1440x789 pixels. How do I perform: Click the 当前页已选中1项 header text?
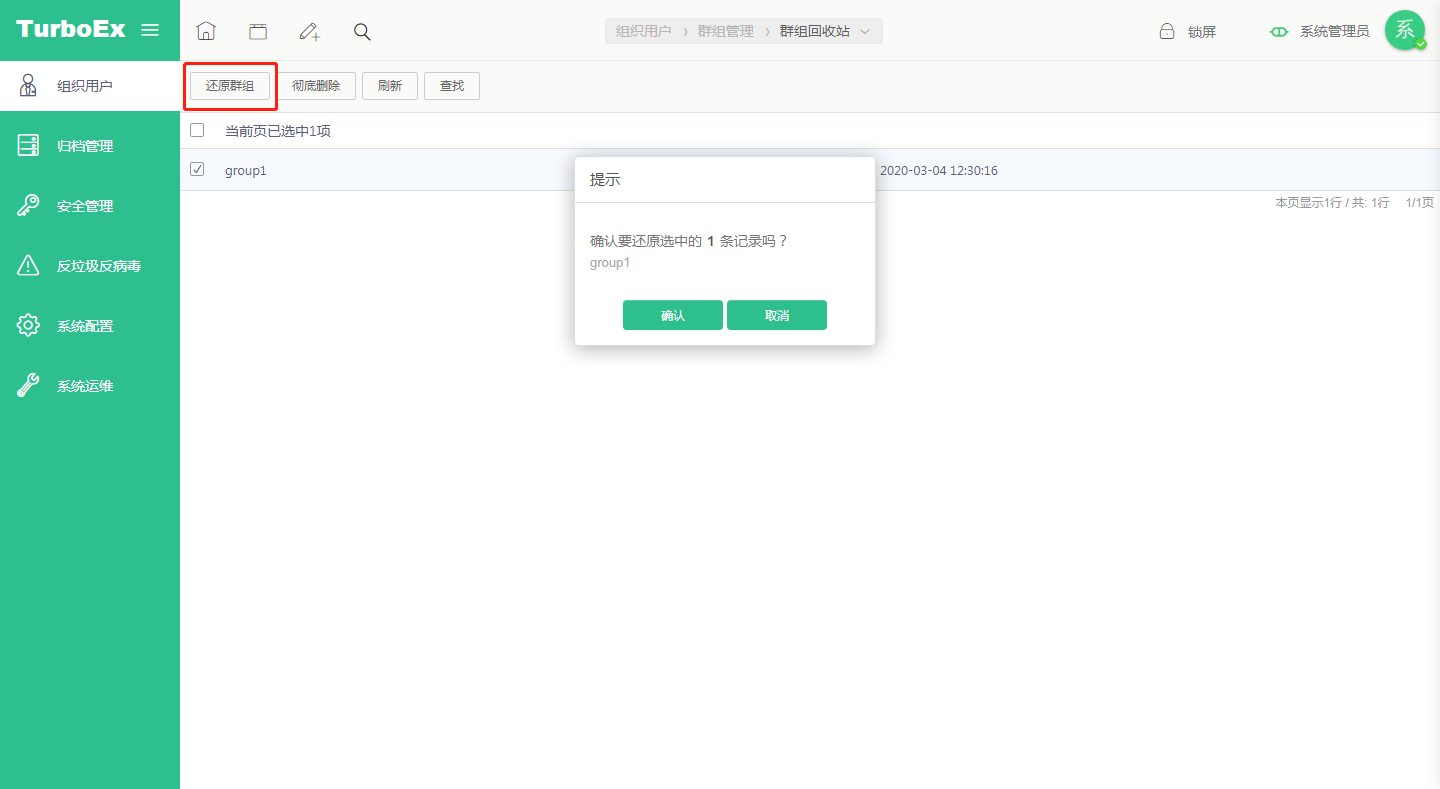tap(278, 131)
